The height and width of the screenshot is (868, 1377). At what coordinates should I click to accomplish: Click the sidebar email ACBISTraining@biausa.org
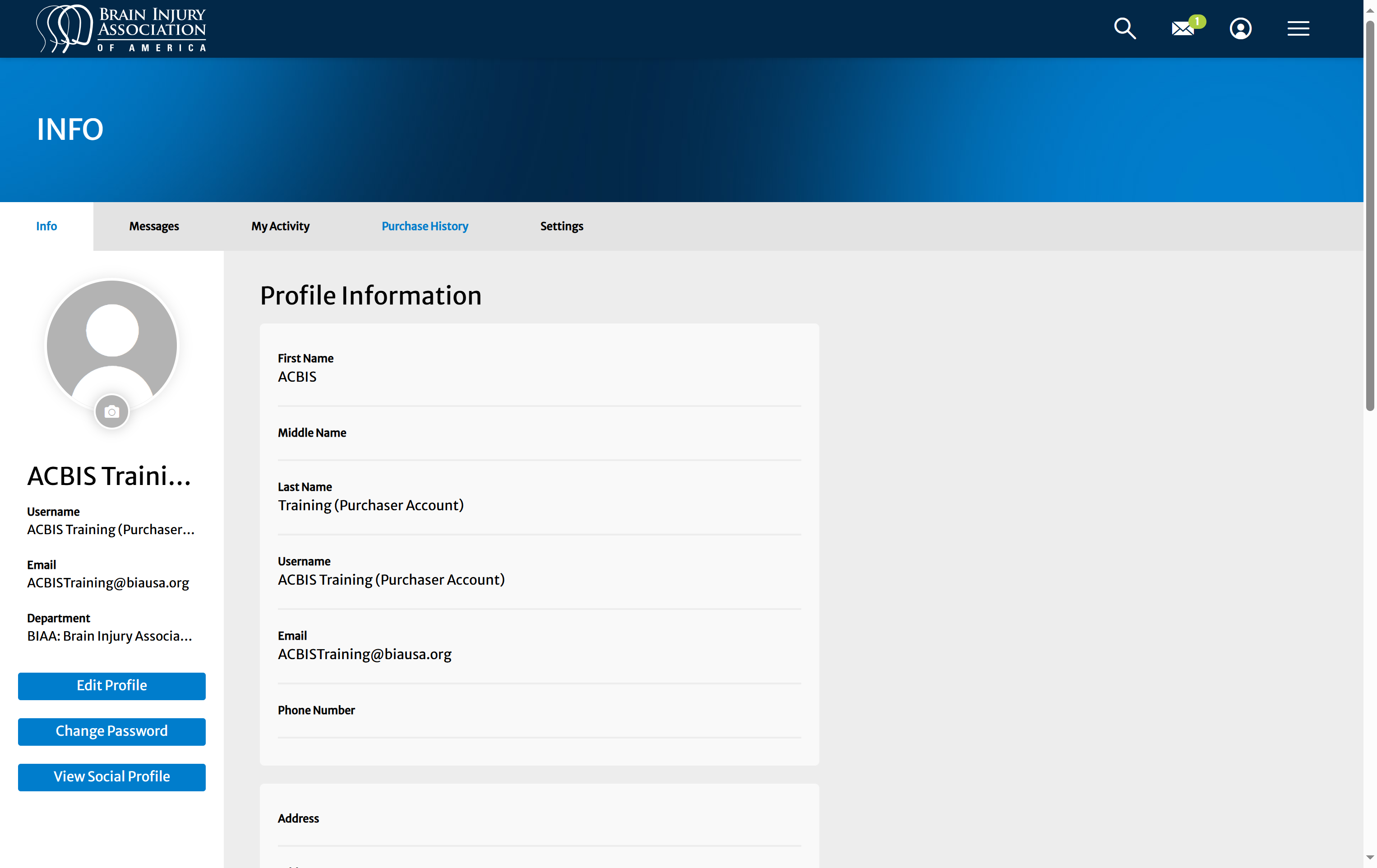point(108,583)
